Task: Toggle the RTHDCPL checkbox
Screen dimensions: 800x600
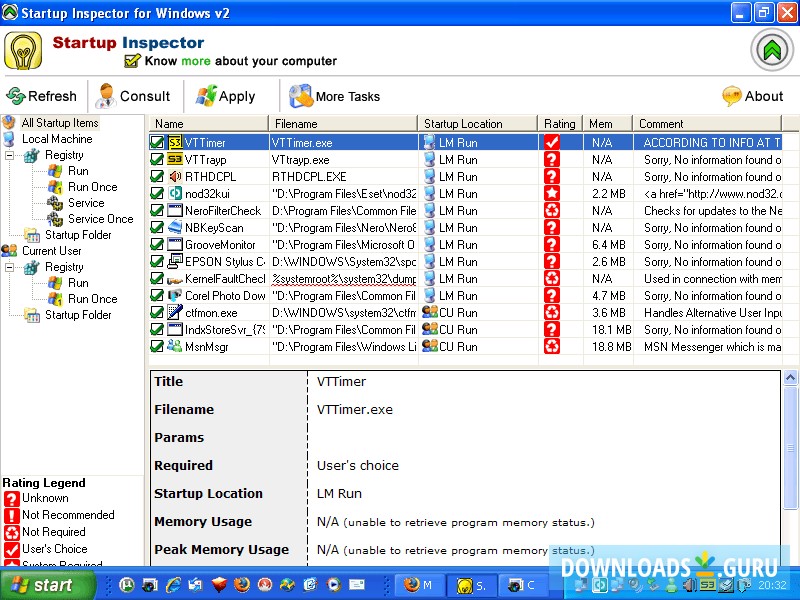Action: point(157,177)
